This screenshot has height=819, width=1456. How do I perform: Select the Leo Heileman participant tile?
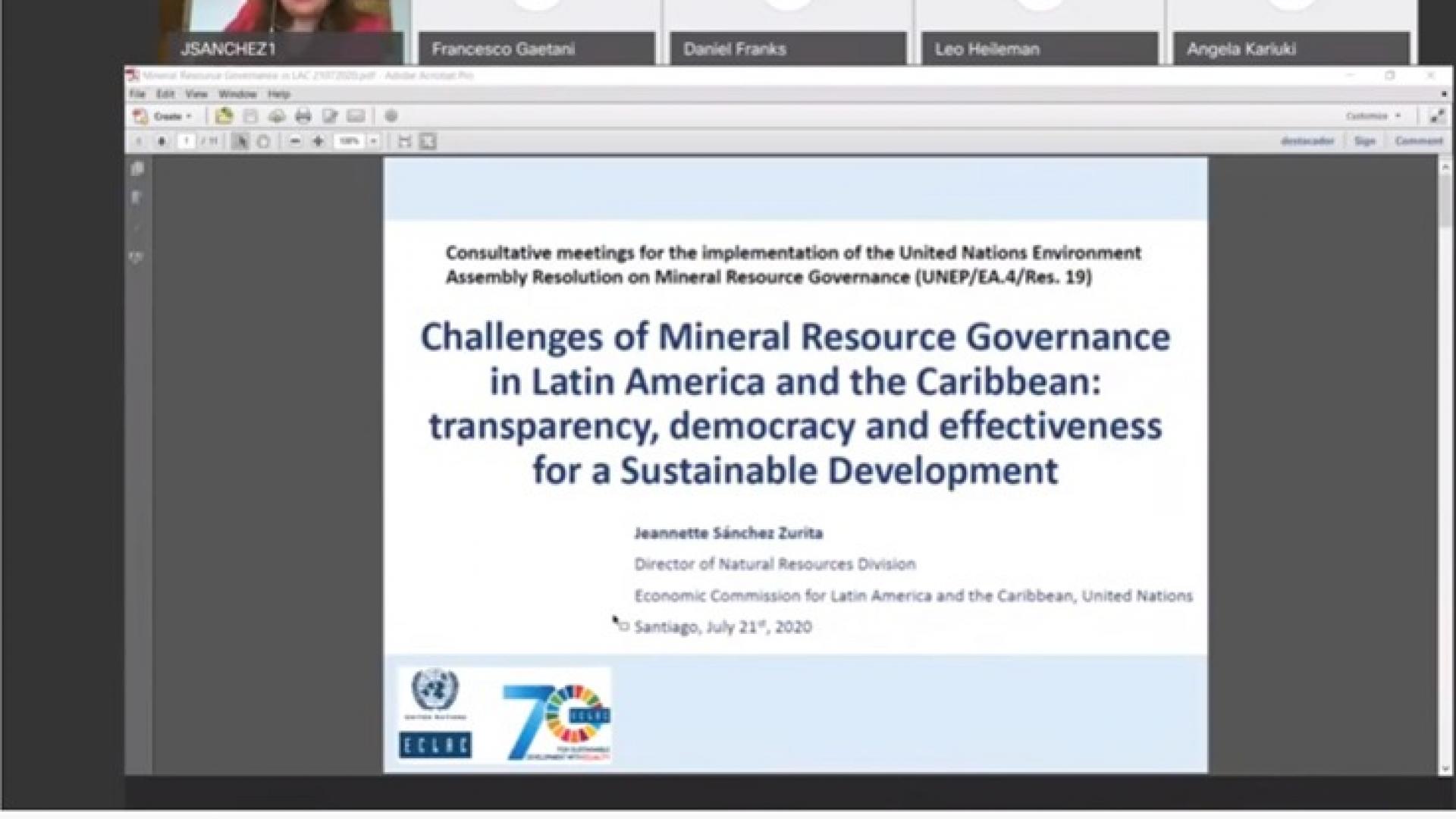[1040, 32]
